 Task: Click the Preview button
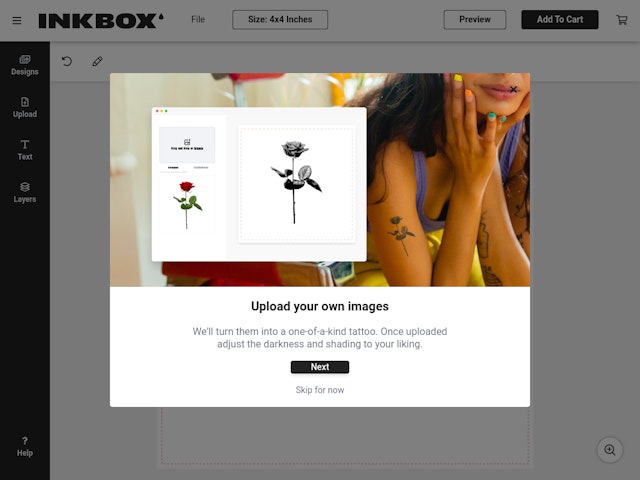[x=475, y=20]
